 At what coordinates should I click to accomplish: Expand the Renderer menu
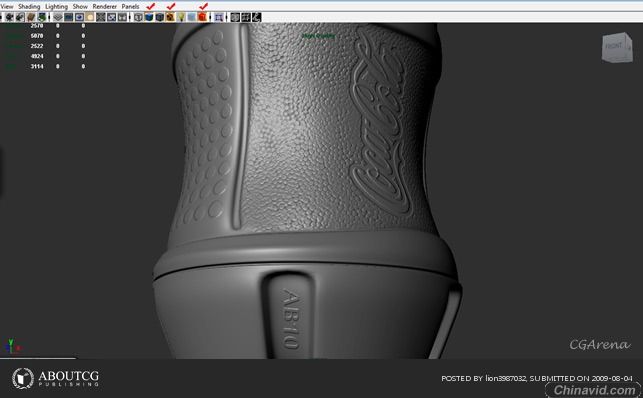105,7
